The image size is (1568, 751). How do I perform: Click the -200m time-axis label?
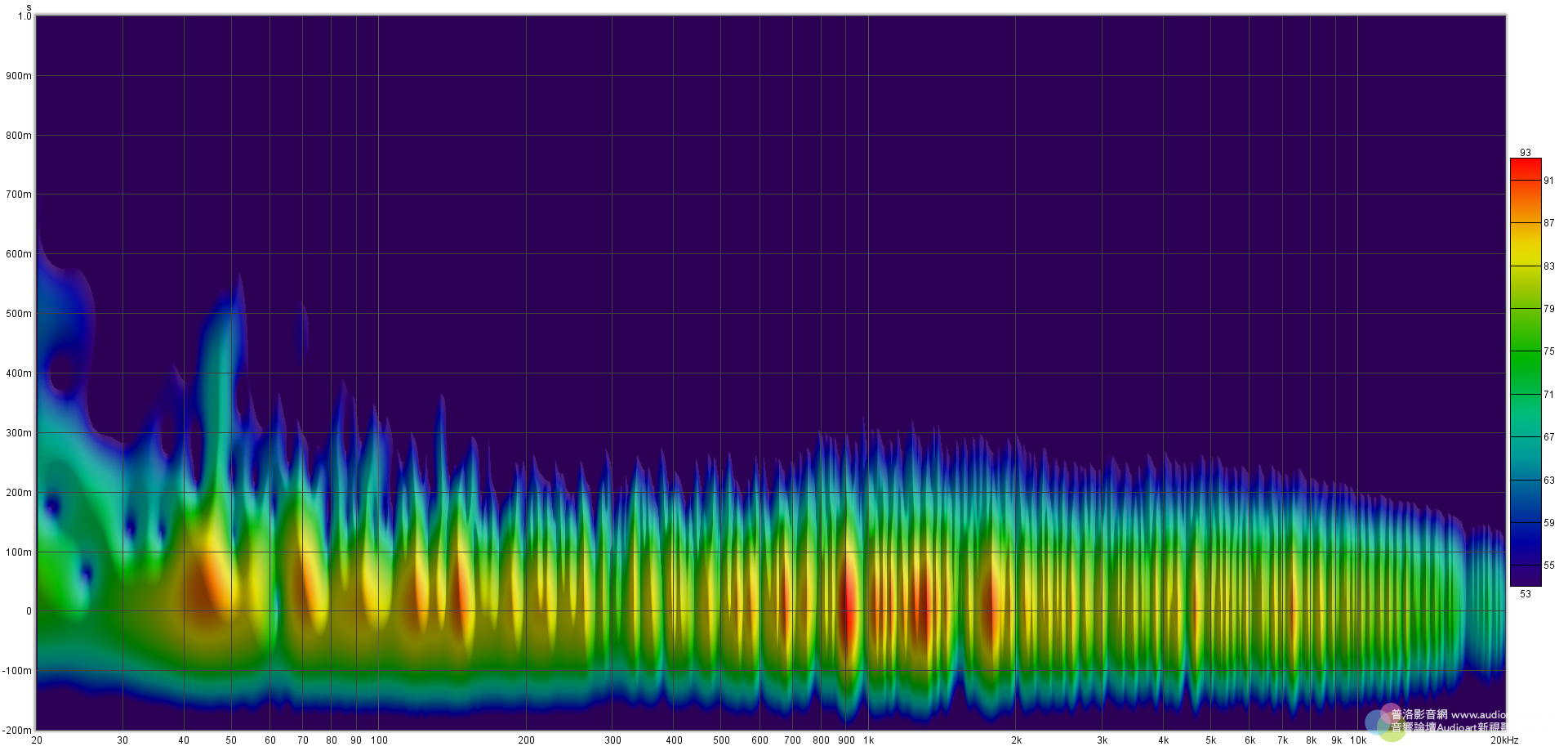pyautogui.click(x=18, y=731)
